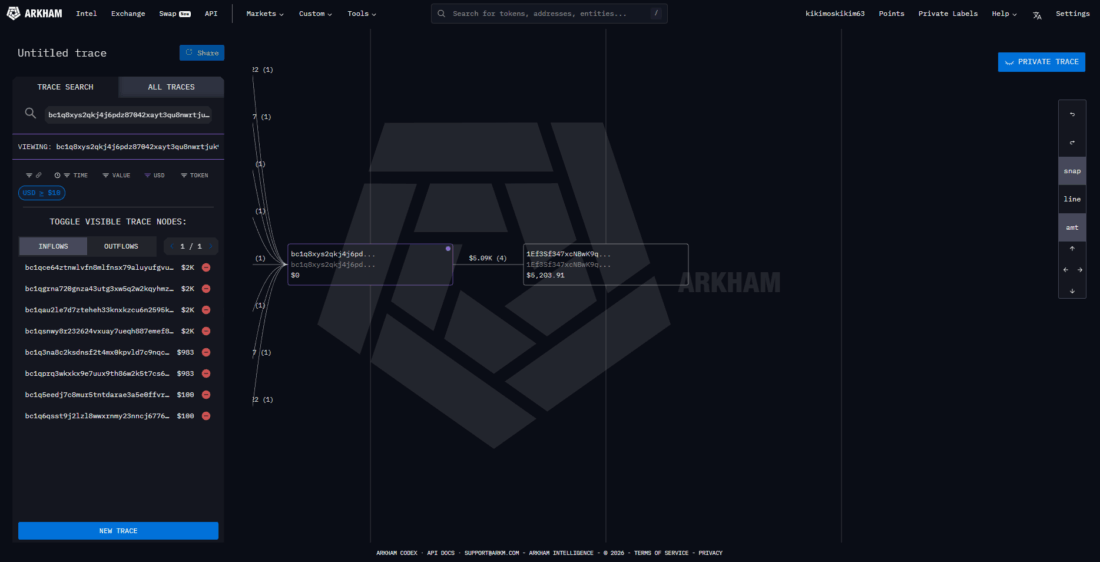The image size is (1100, 562).
Task: Toggle the snap option
Action: (1072, 171)
